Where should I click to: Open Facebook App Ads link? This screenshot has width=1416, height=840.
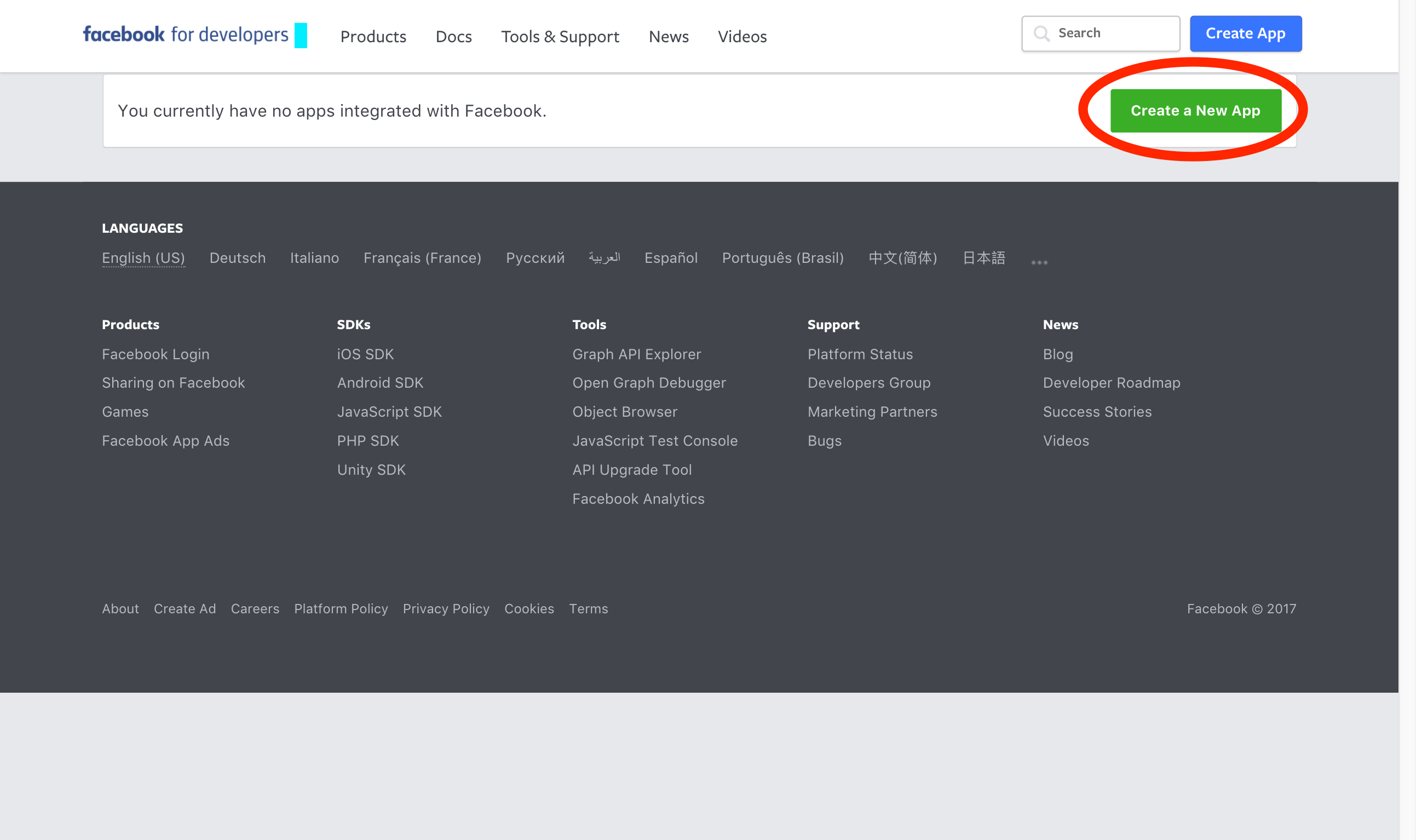point(165,441)
